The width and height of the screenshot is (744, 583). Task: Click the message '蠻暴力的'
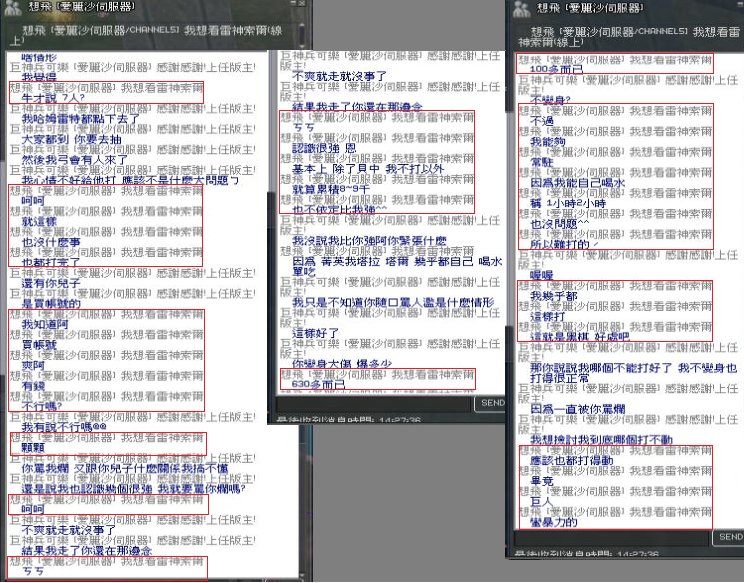(554, 522)
